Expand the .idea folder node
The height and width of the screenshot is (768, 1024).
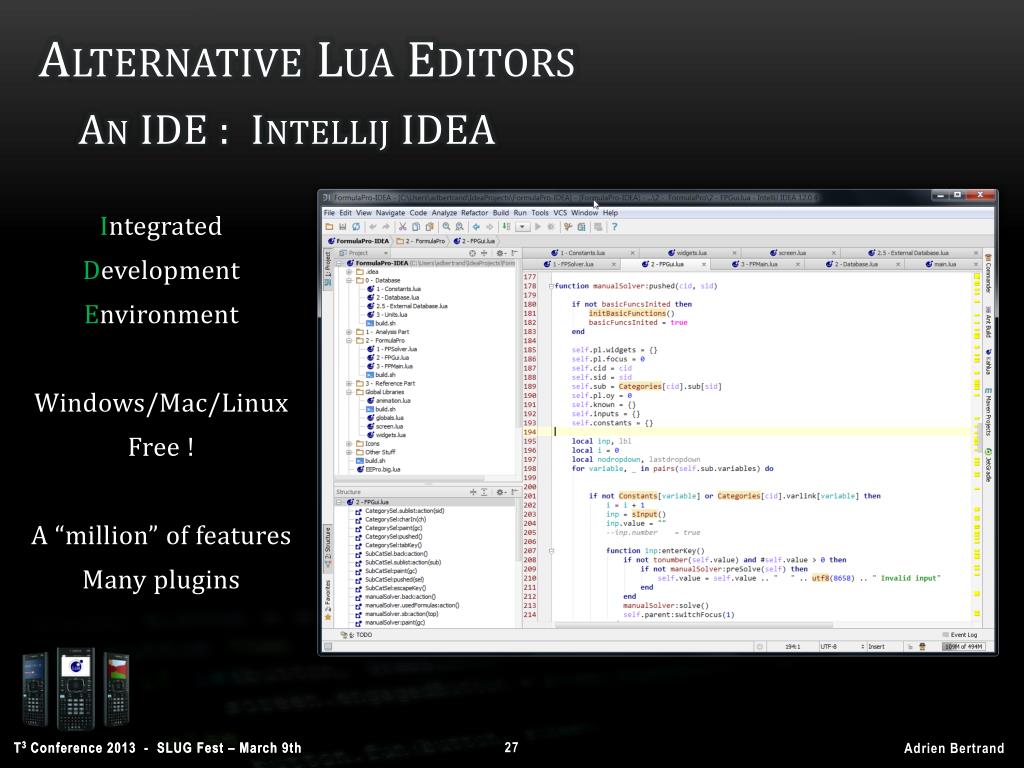tap(349, 272)
